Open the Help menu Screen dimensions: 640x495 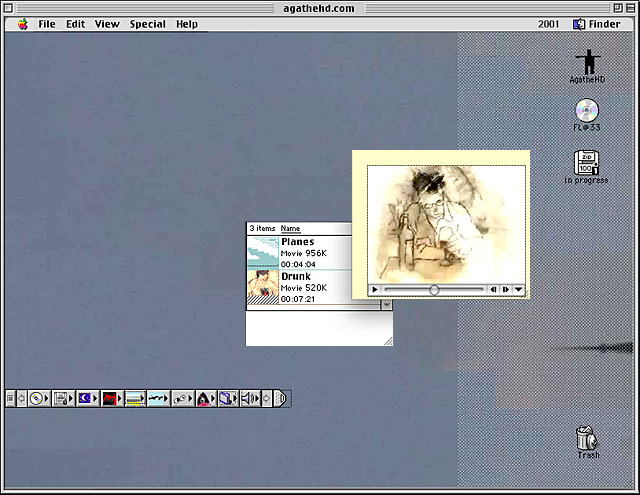click(187, 24)
